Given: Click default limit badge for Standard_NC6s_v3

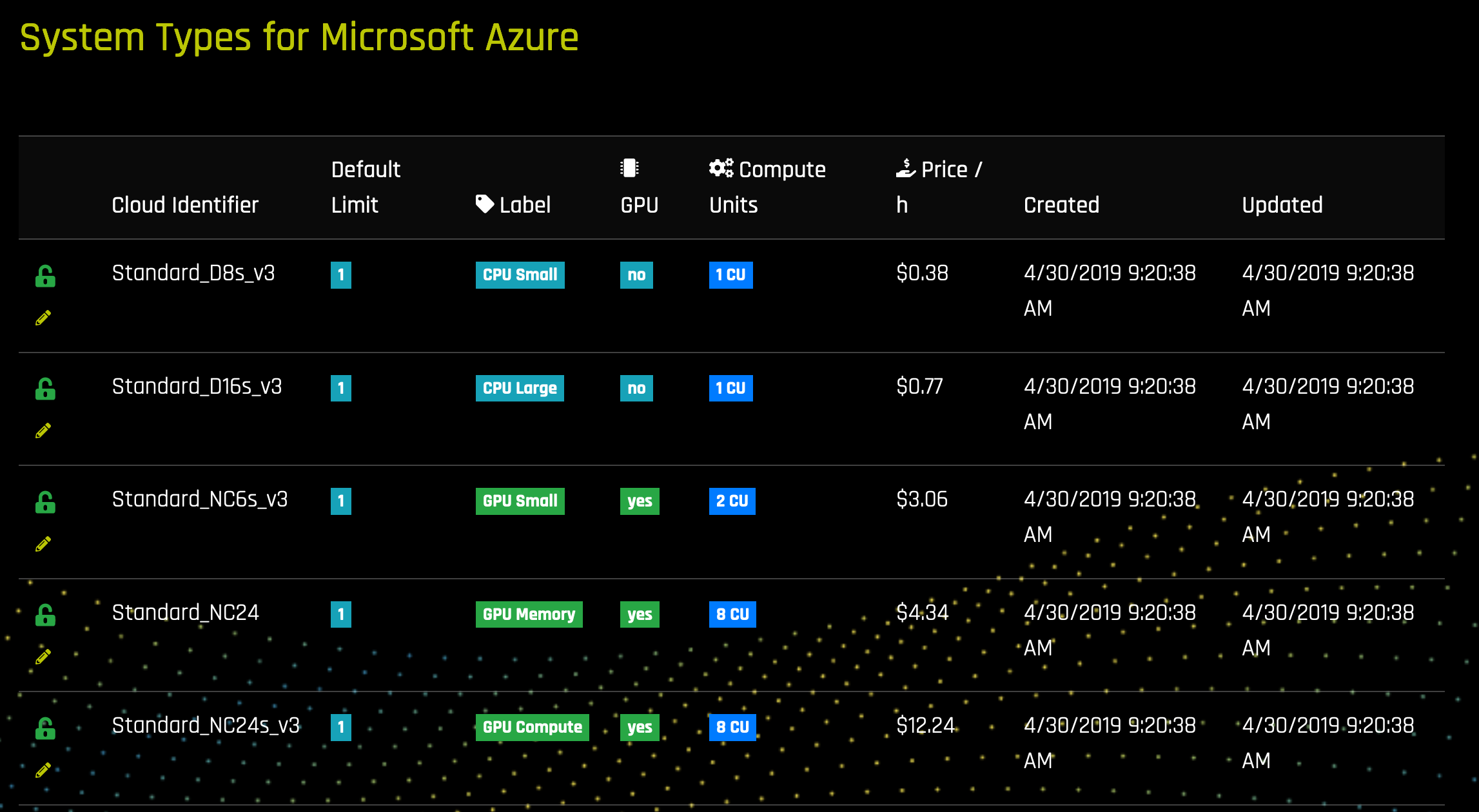Looking at the screenshot, I should (341, 501).
